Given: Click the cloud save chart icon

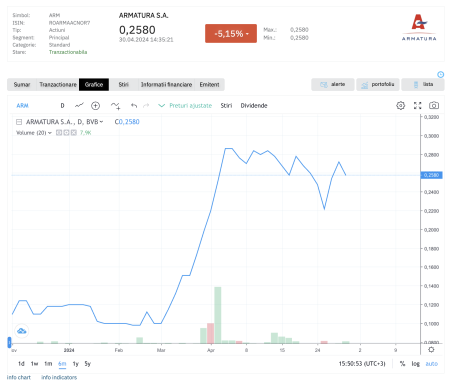Looking at the screenshot, I should [x=22, y=331].
